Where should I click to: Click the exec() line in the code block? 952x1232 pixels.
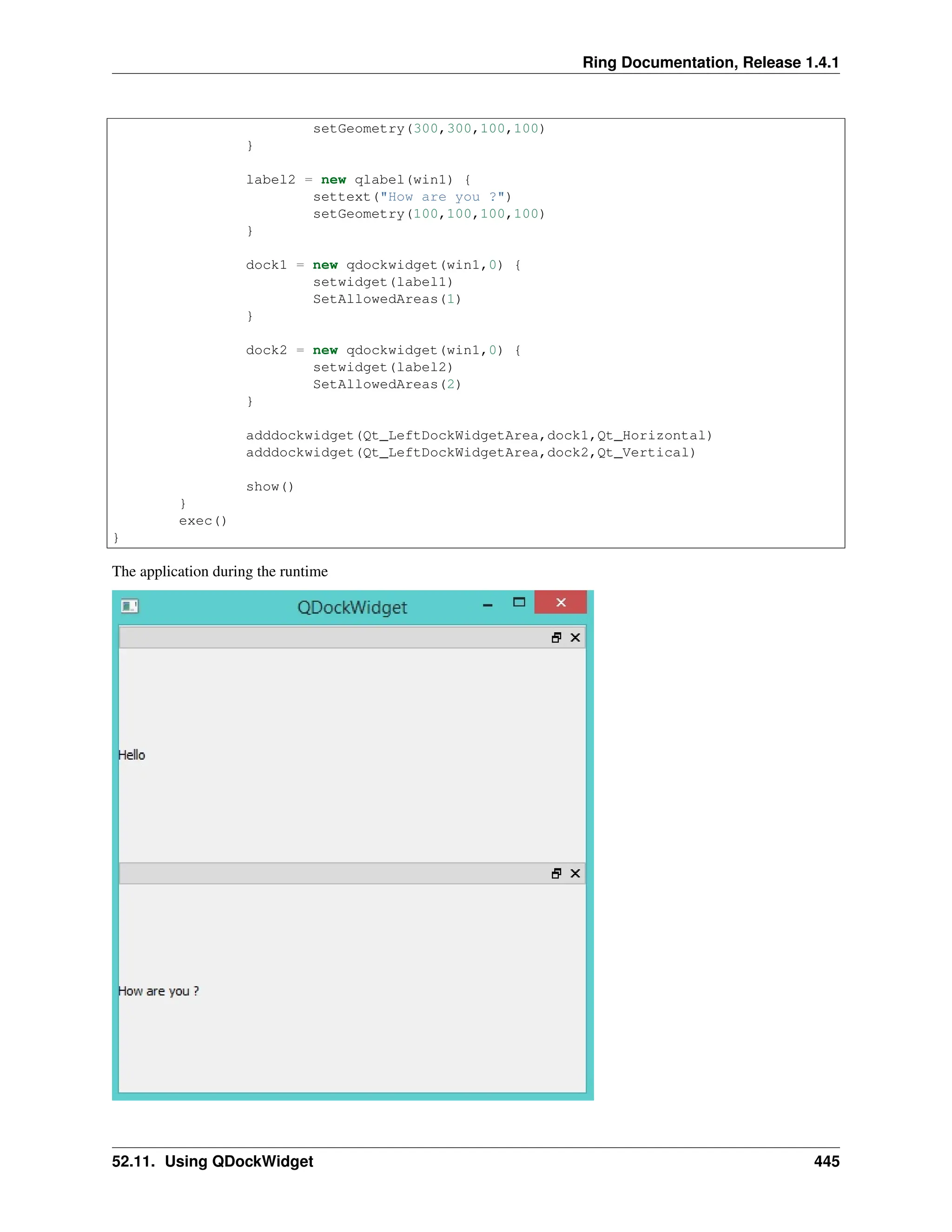point(203,521)
